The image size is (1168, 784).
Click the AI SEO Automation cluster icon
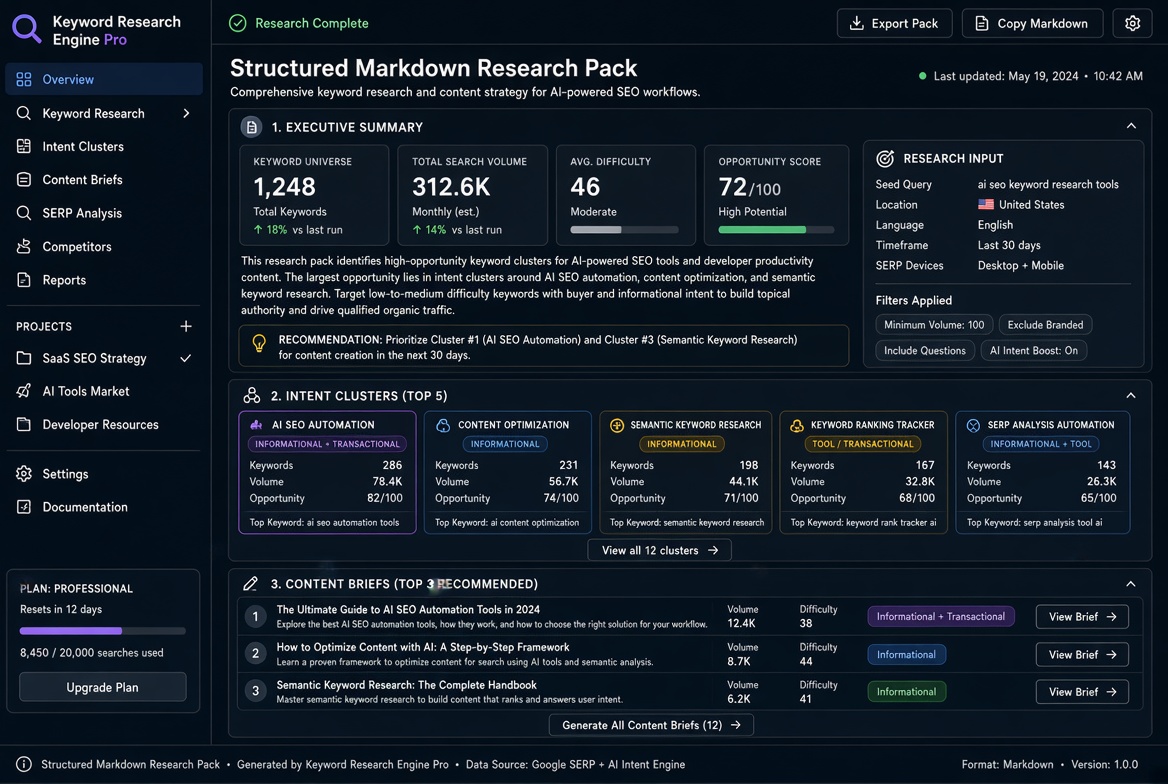[x=256, y=425]
